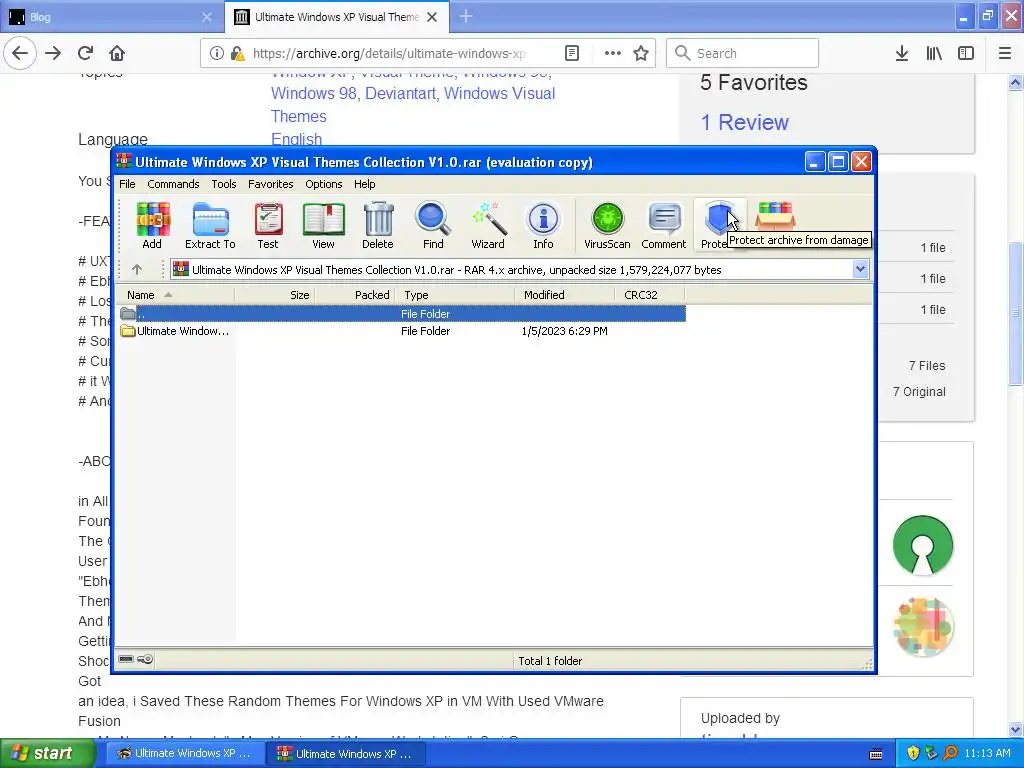This screenshot has width=1024, height=768.
Task: Open the Firefox Library
Action: coord(934,53)
